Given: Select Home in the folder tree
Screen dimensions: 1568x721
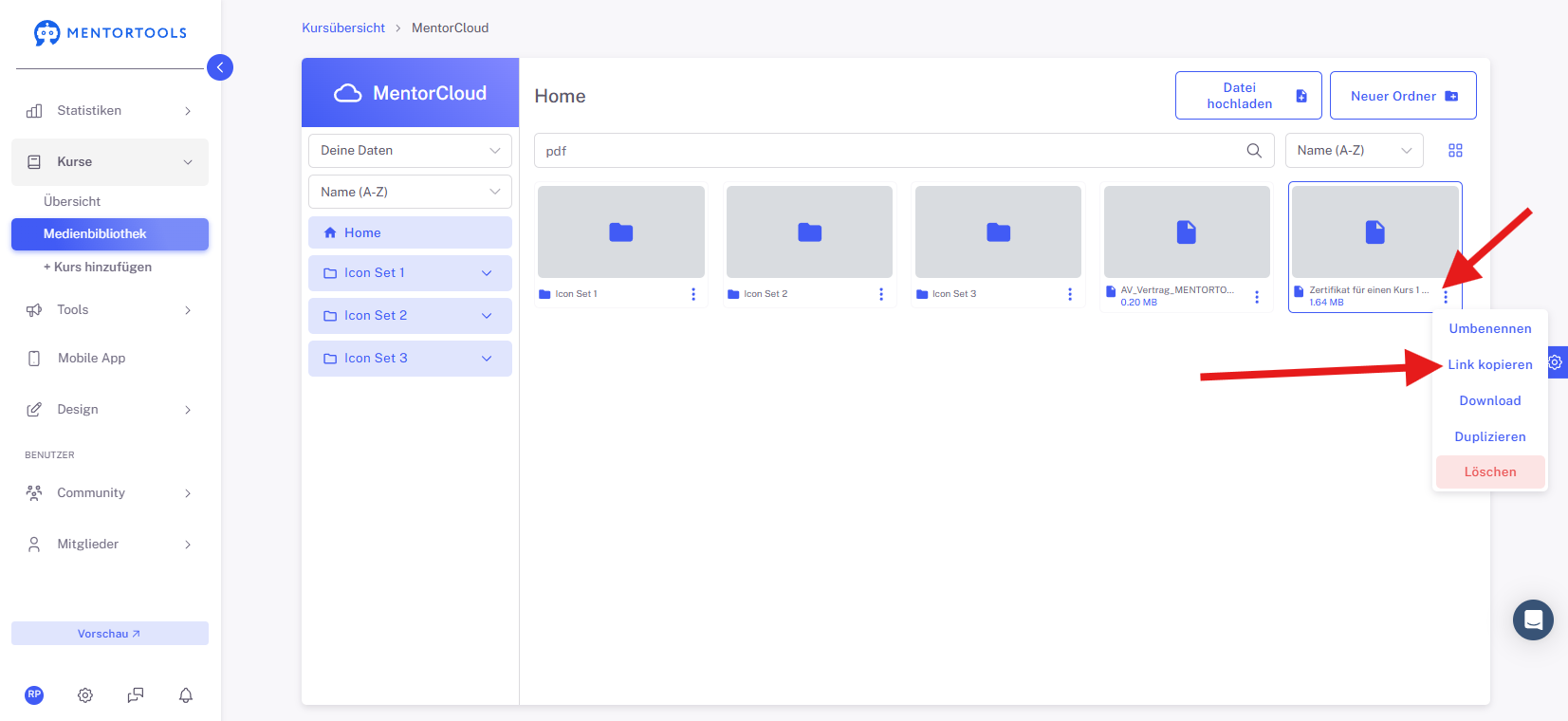Looking at the screenshot, I should tap(410, 232).
